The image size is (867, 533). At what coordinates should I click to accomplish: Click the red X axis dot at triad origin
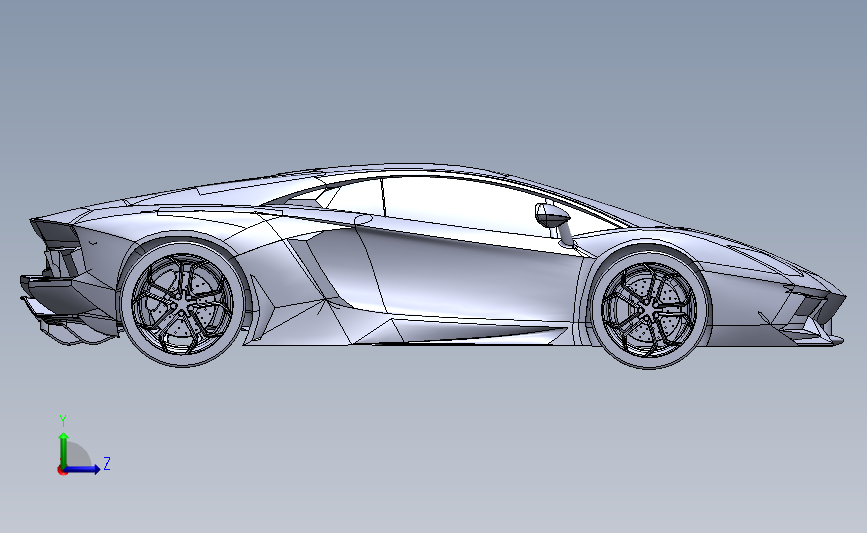(x=62, y=471)
